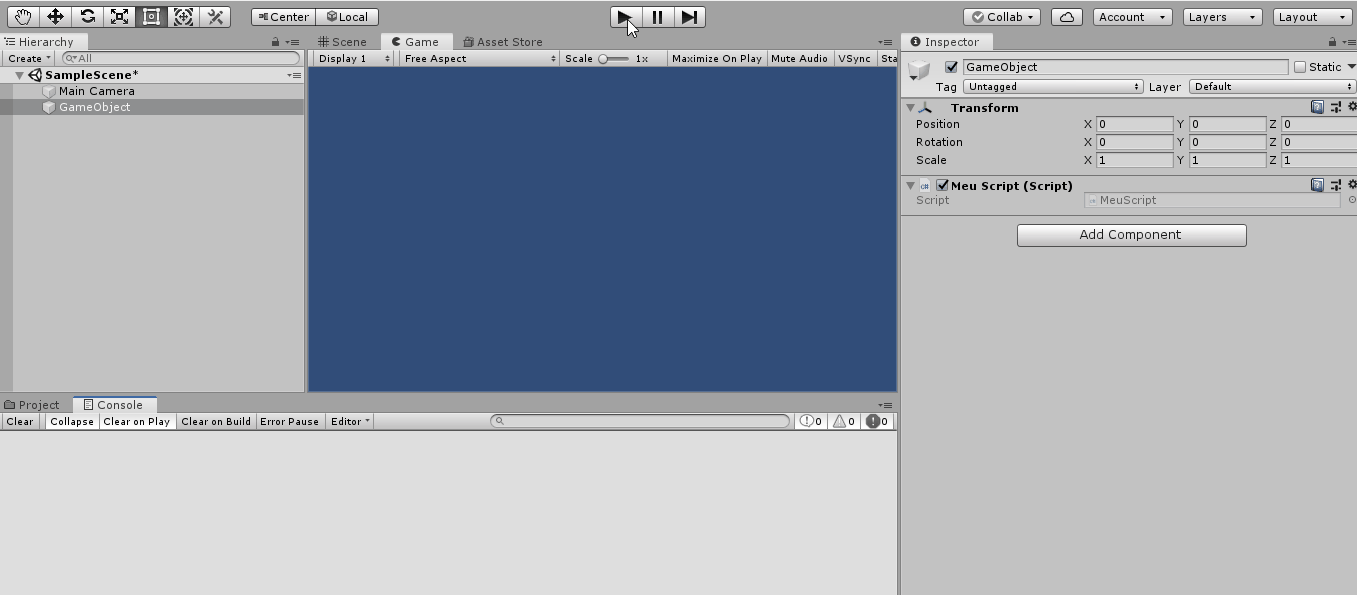Viewport: 1357px width, 595px height.
Task: Open the SampleScene options menu icon
Action: coord(294,75)
